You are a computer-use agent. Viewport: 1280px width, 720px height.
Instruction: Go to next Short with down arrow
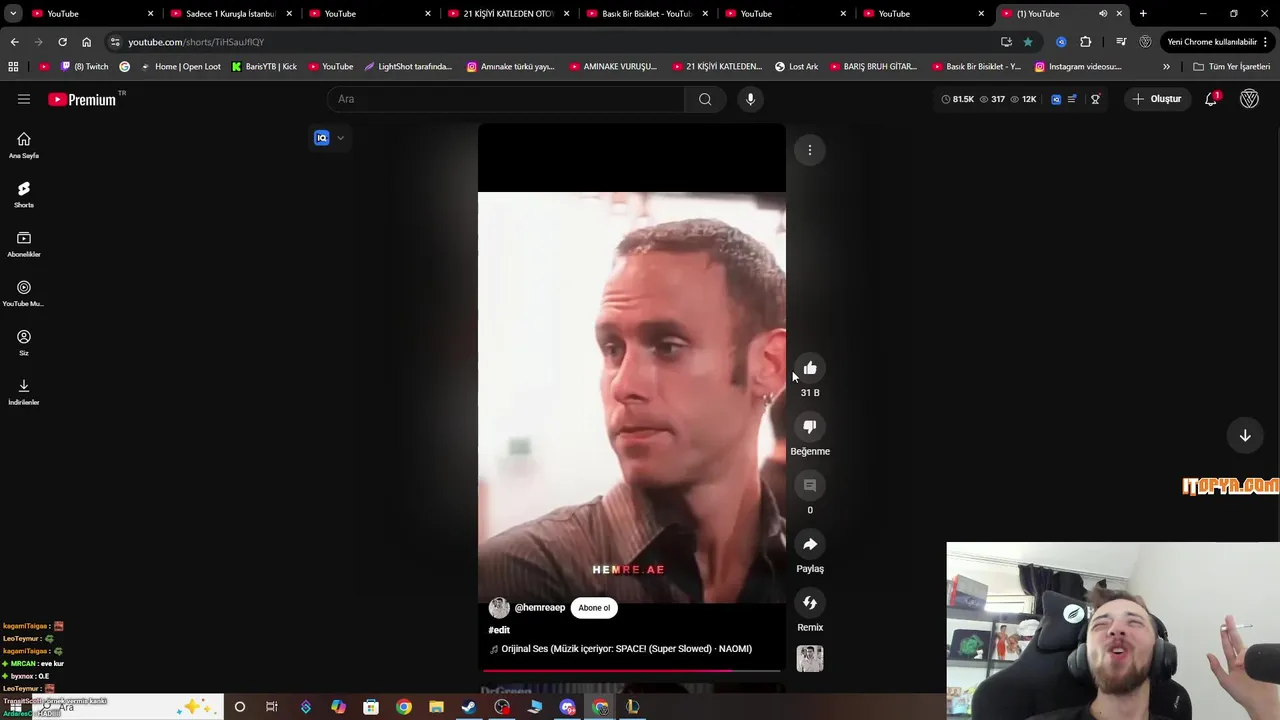coord(1245,435)
